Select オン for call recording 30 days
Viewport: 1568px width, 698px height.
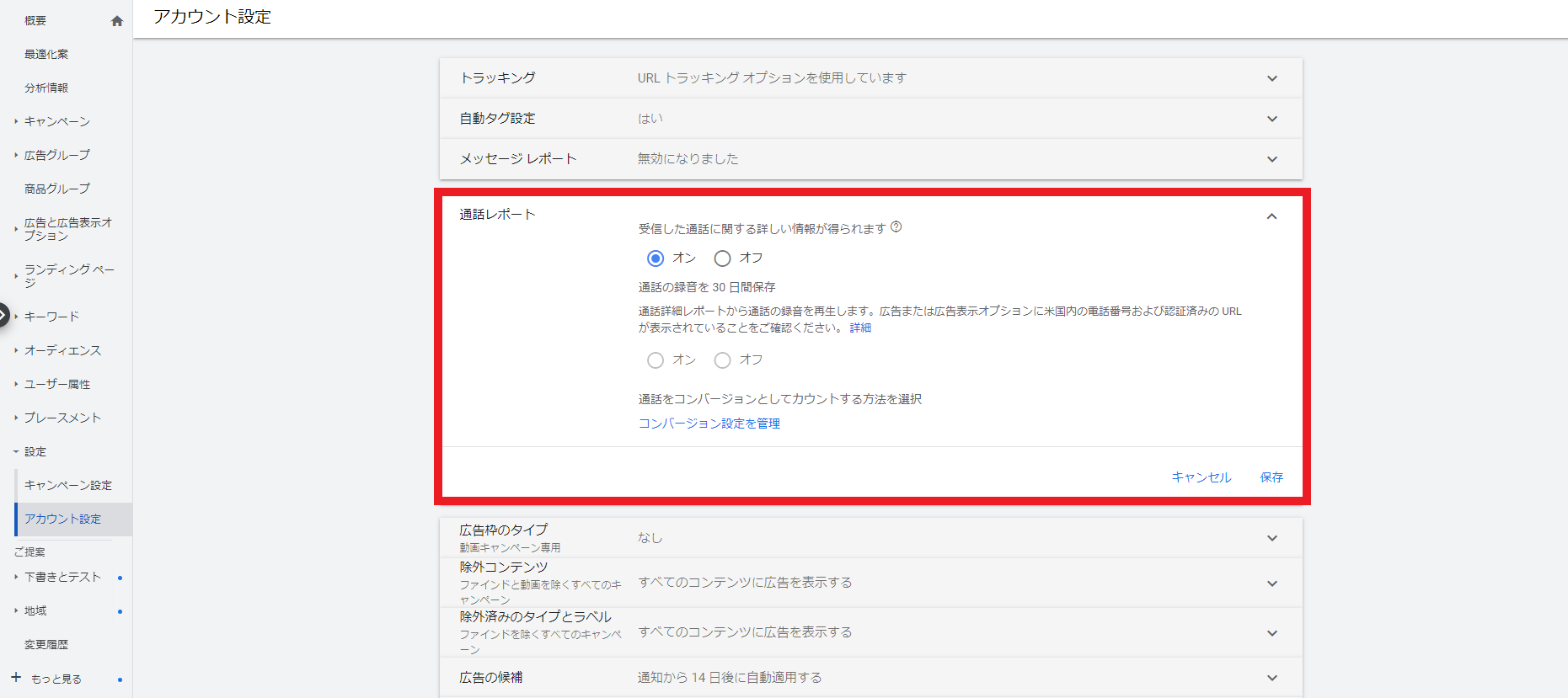(x=656, y=360)
